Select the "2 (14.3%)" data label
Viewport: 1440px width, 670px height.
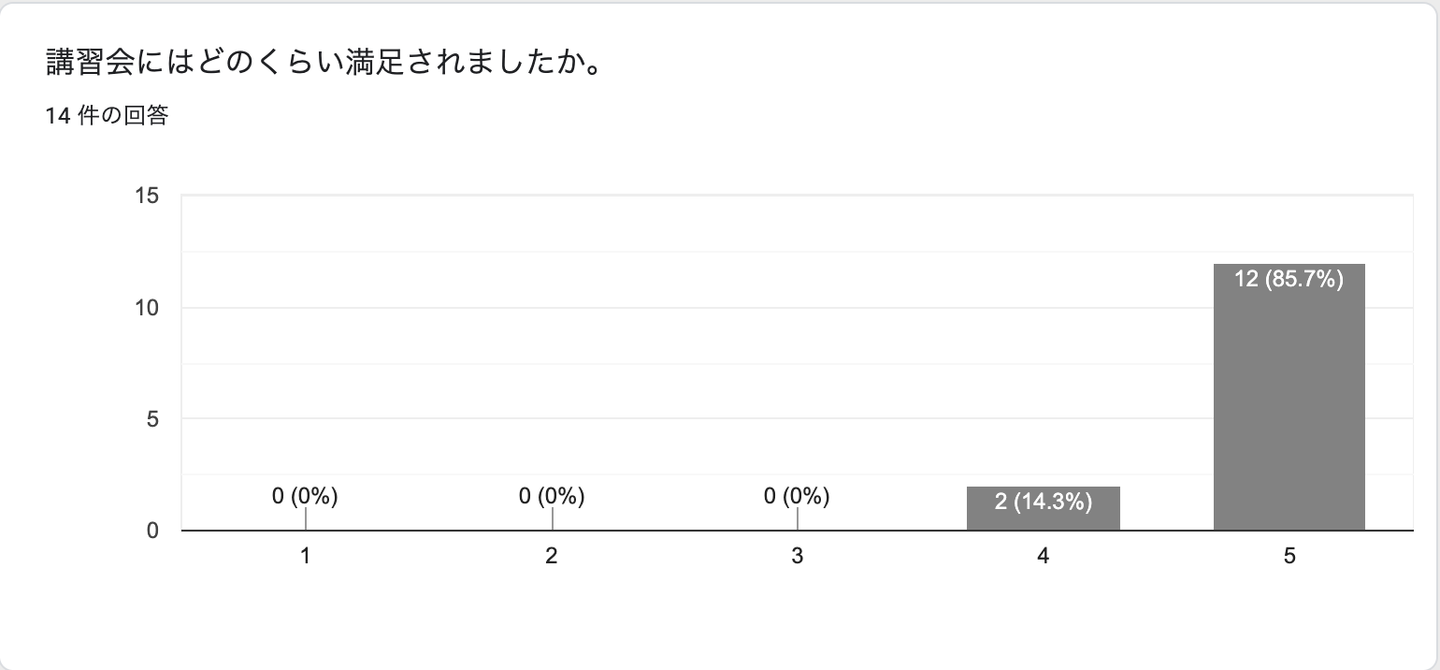click(x=1043, y=502)
